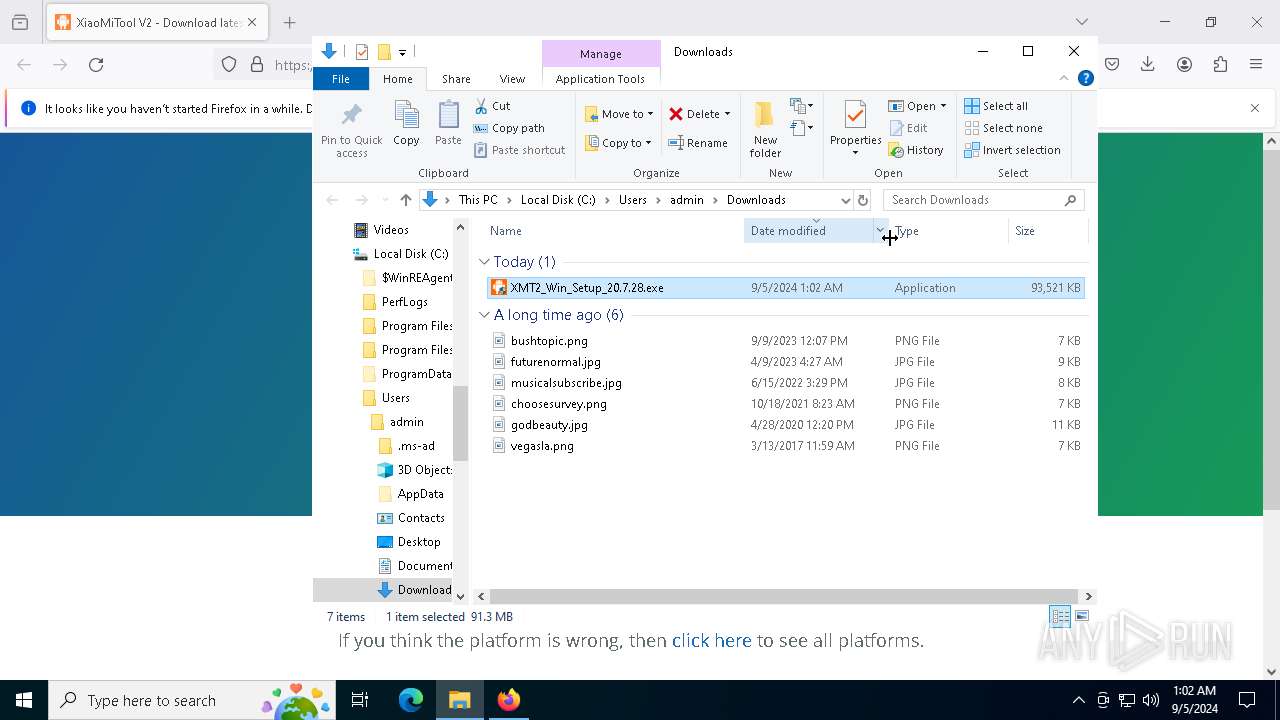Click Invert selection in the ribbon

coord(1012,150)
